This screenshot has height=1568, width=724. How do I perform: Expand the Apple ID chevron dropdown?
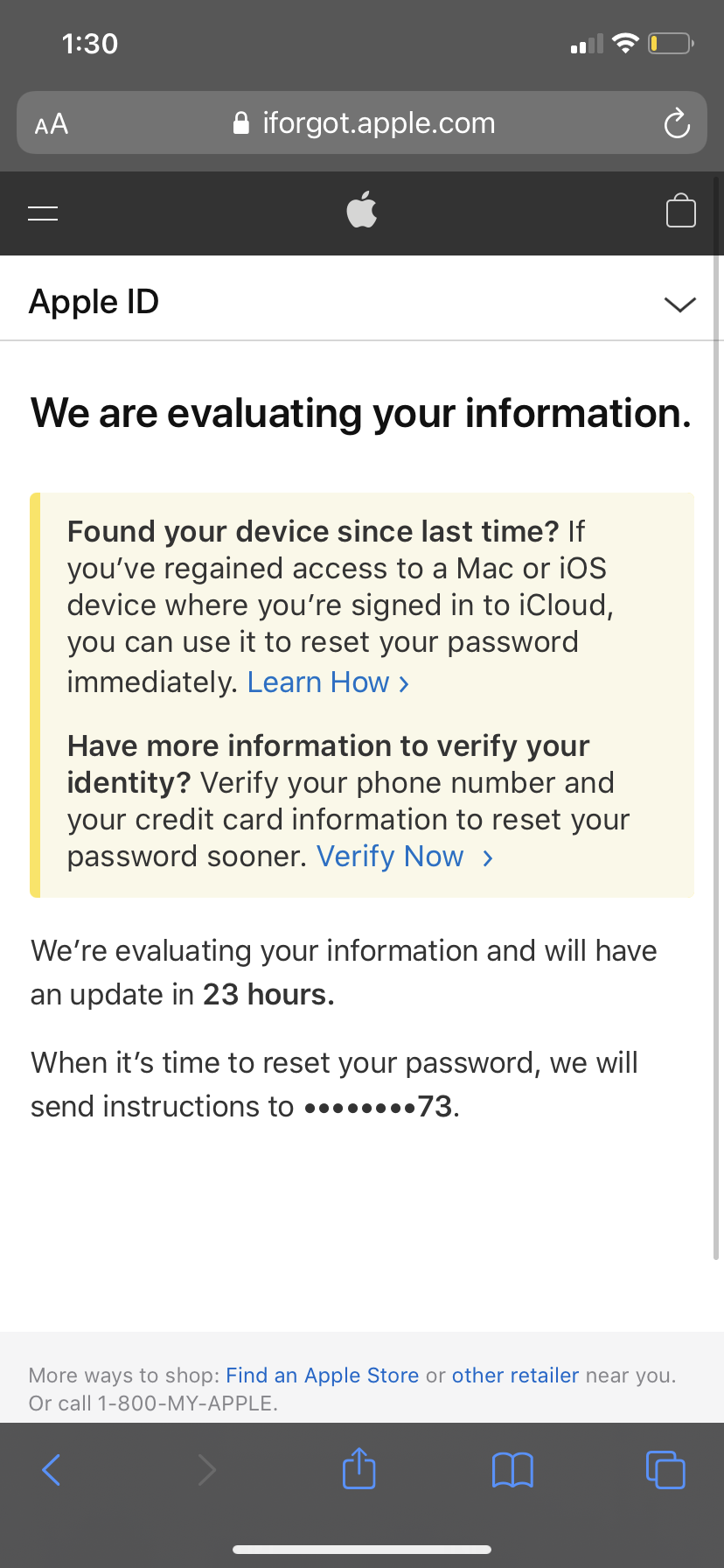pyautogui.click(x=679, y=304)
